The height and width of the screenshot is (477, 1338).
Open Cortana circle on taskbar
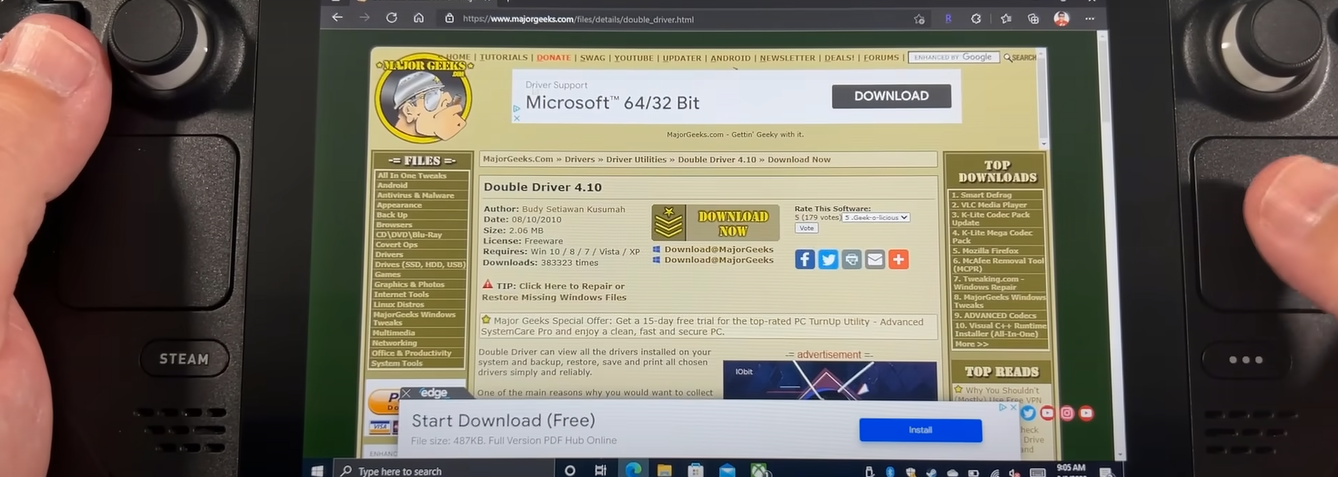570,470
